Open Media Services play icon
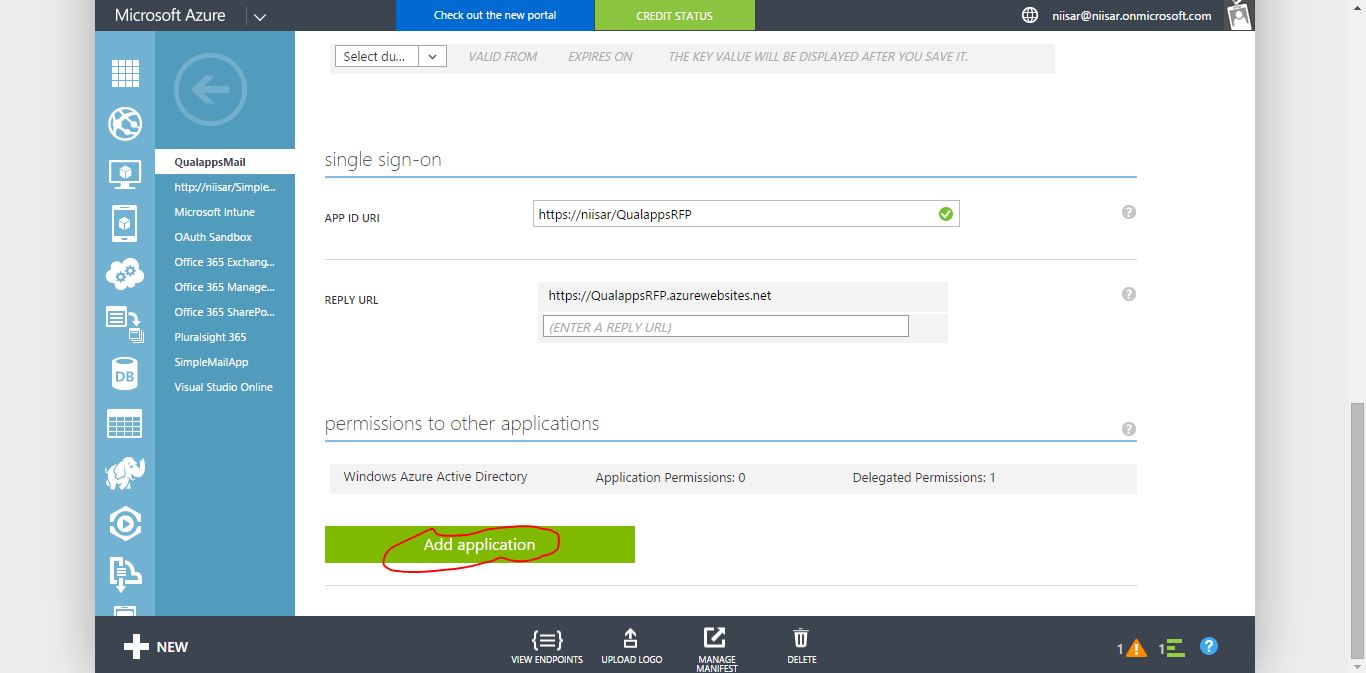The image size is (1366, 673). (x=125, y=523)
